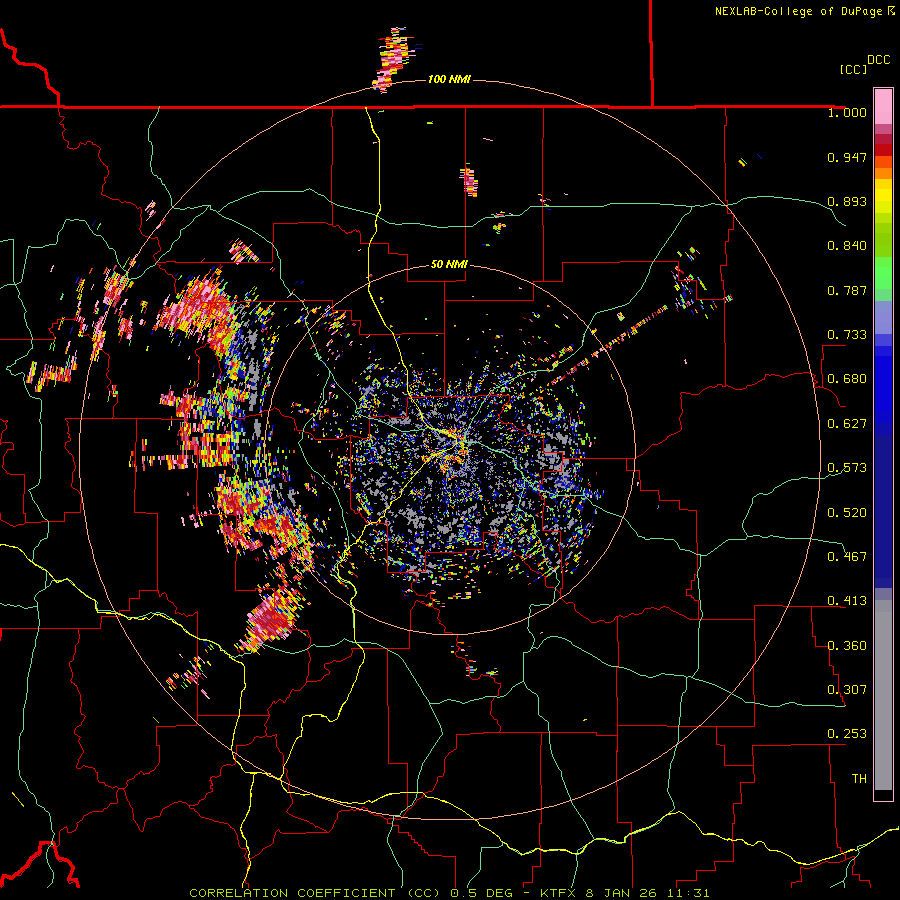
Task: Select the 0.253 scale value
Action: (x=847, y=734)
